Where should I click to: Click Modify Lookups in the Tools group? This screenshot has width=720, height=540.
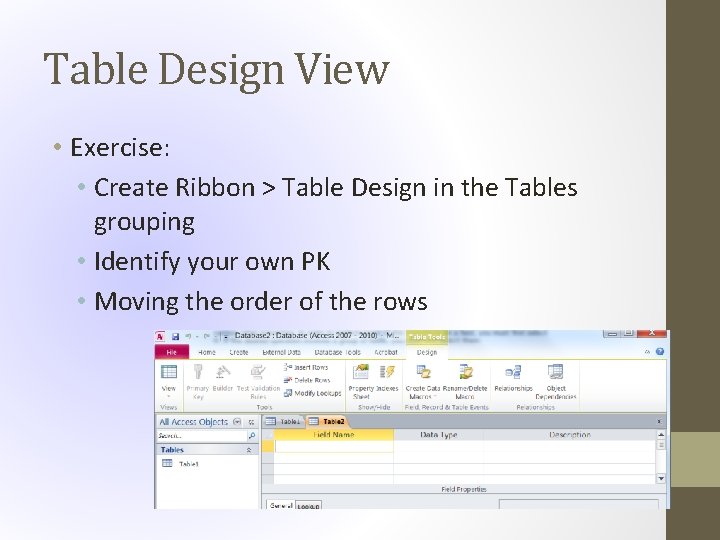click(312, 393)
